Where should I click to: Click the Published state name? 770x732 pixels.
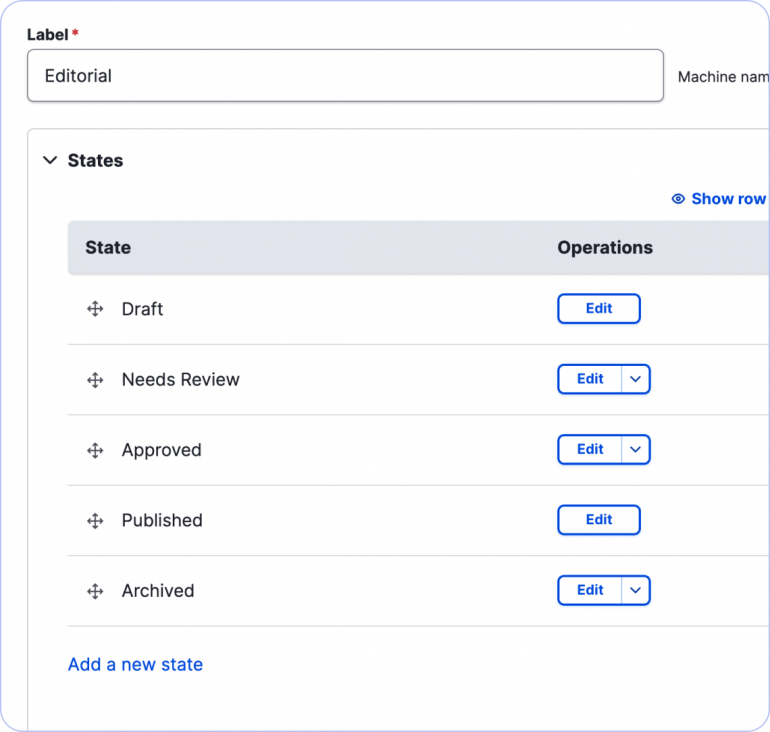click(162, 520)
